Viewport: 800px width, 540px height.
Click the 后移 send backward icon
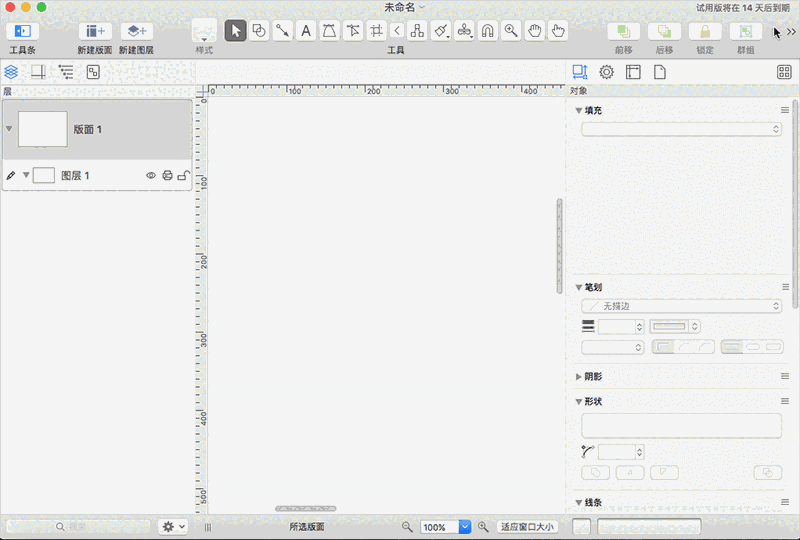click(664, 32)
